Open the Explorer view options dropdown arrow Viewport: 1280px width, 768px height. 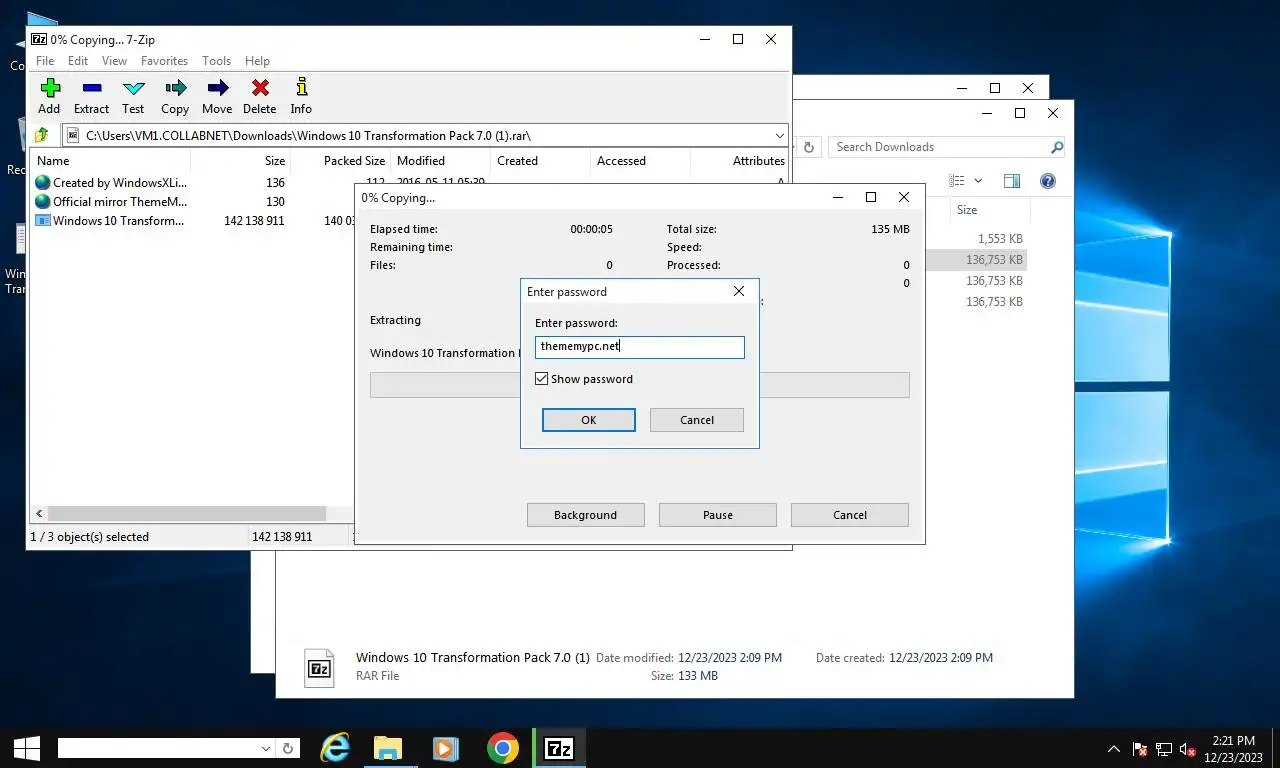click(x=978, y=181)
